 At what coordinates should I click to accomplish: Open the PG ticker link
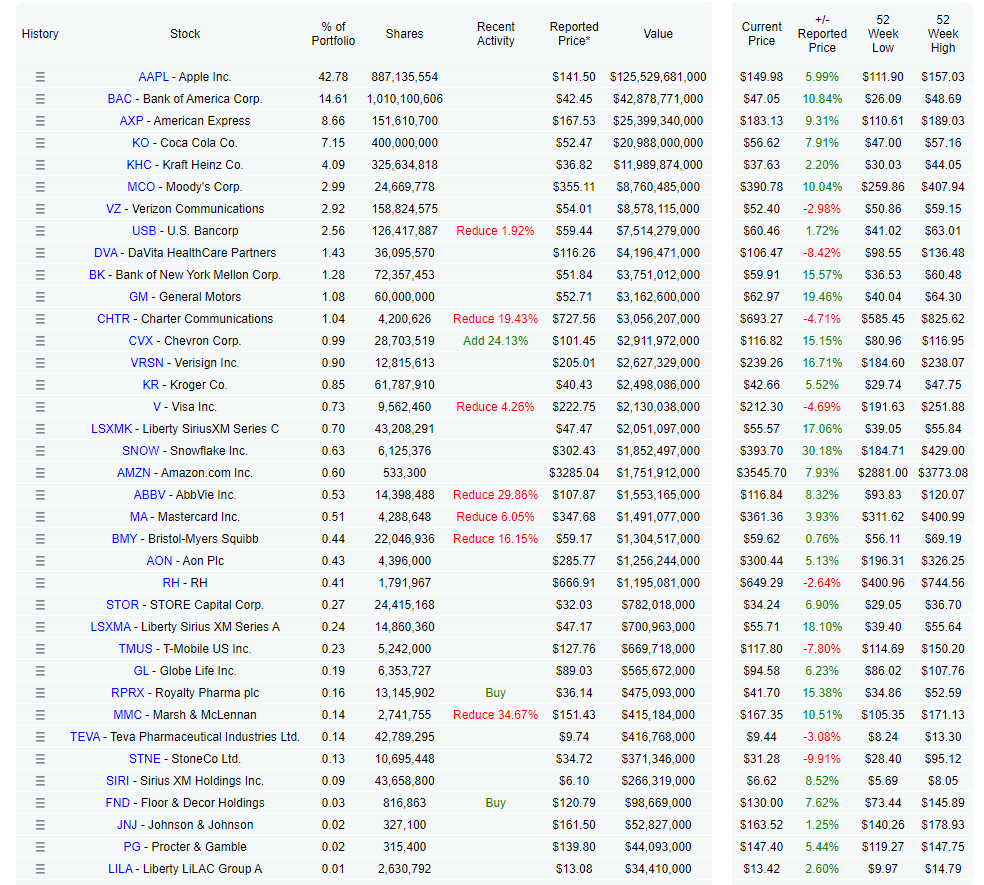point(132,847)
